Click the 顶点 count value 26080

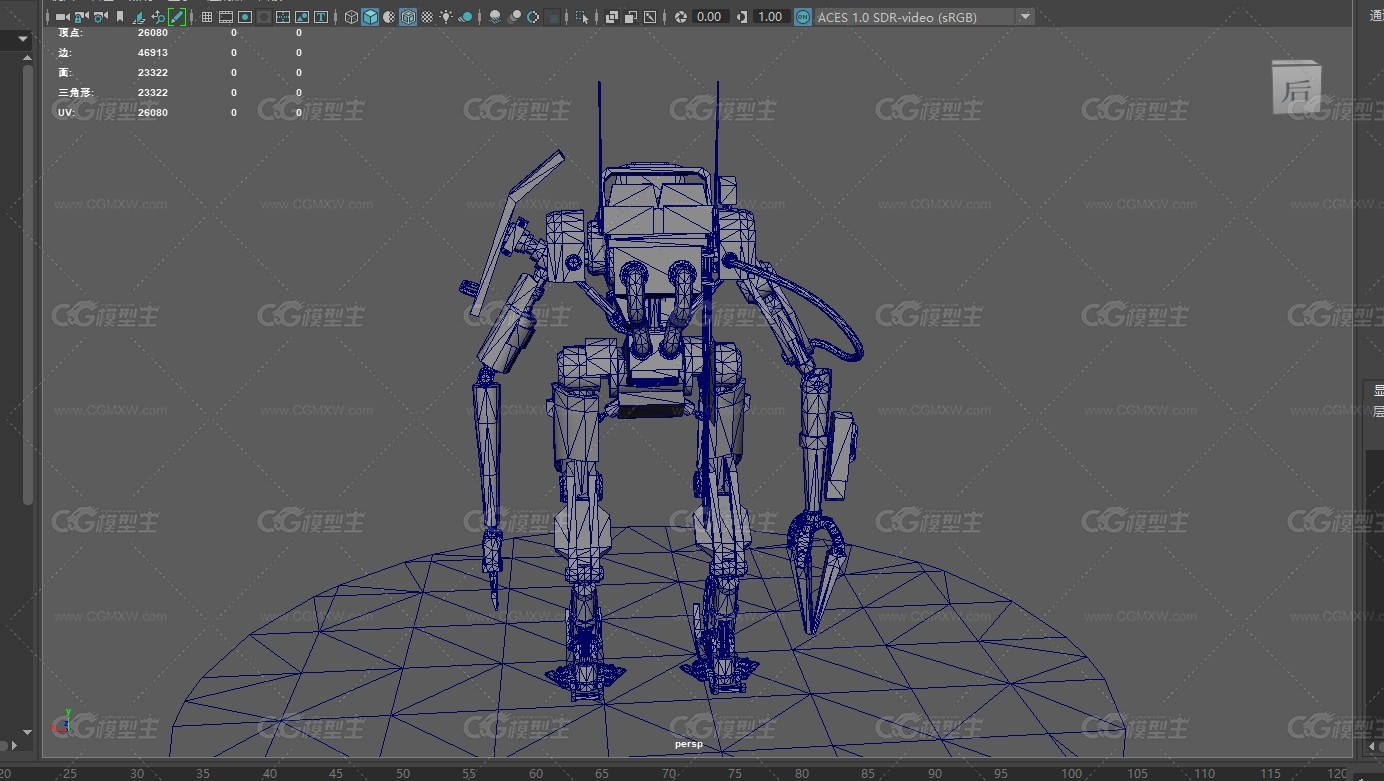tap(153, 33)
